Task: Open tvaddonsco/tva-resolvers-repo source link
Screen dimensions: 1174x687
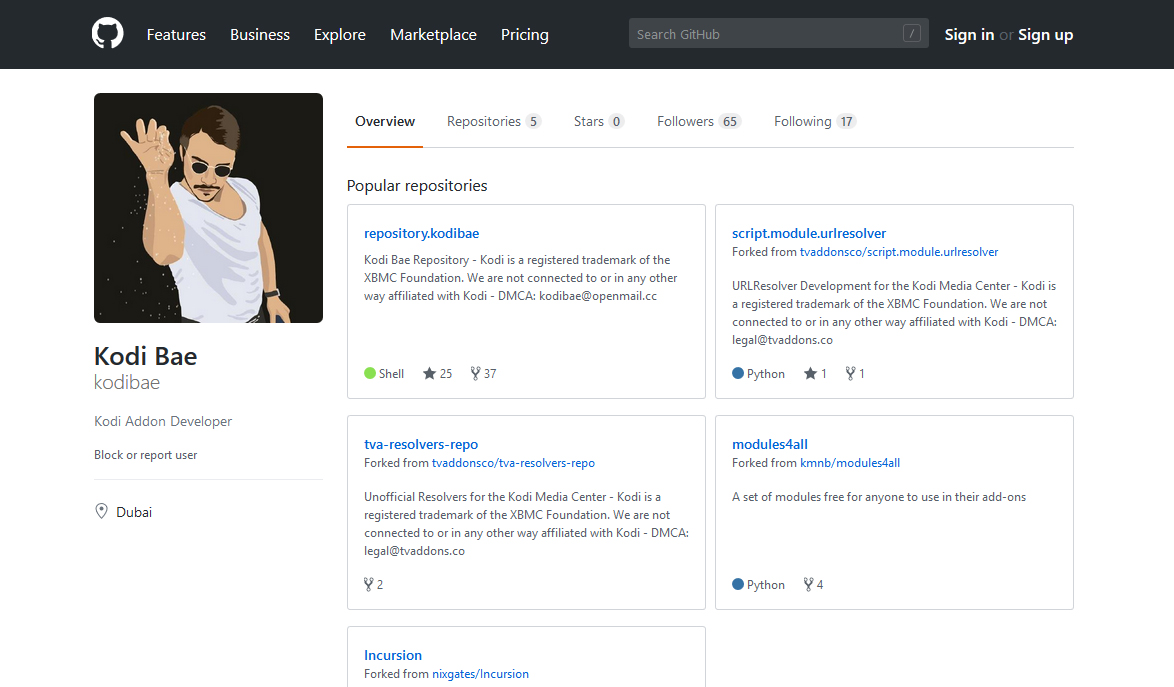Action: [513, 463]
